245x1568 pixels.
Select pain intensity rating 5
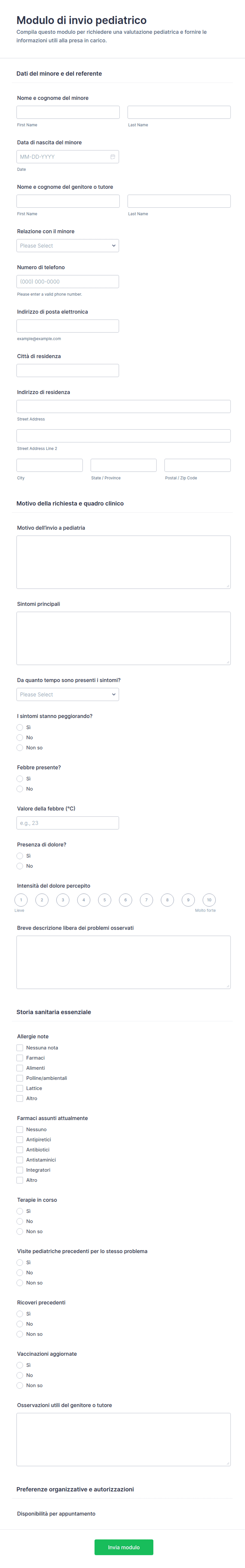(105, 900)
